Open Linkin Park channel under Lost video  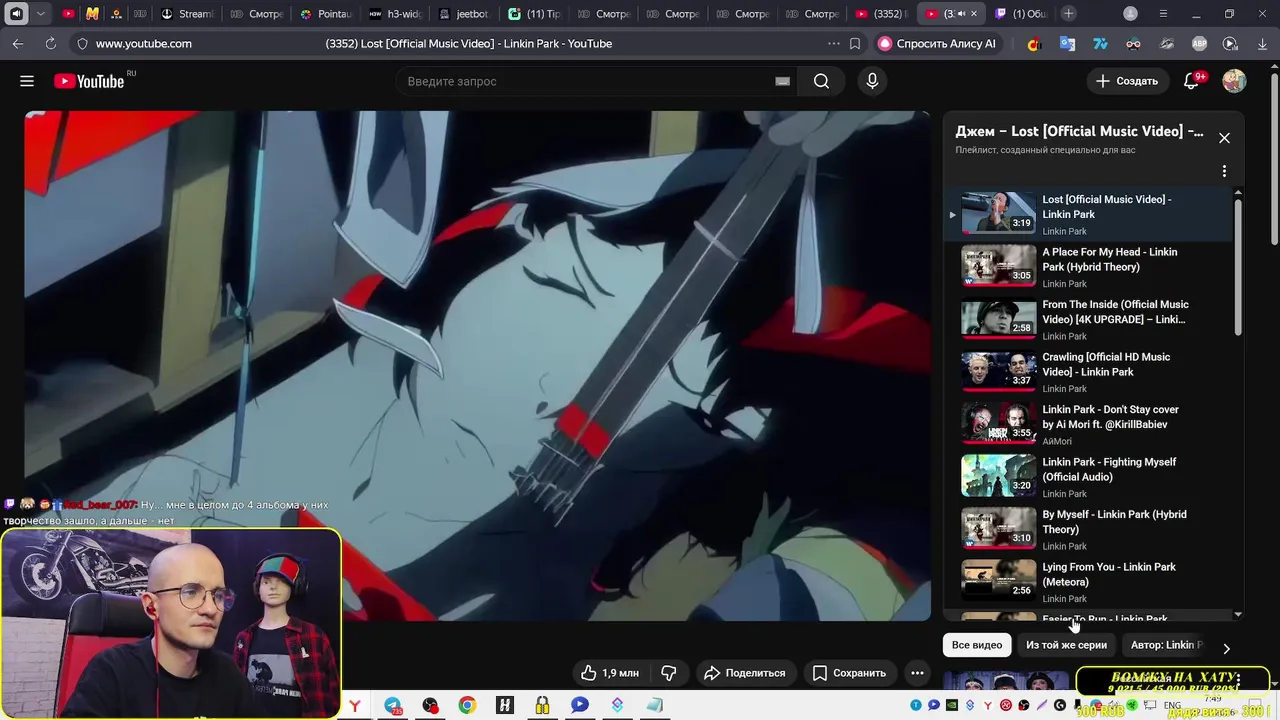[x=1064, y=231]
